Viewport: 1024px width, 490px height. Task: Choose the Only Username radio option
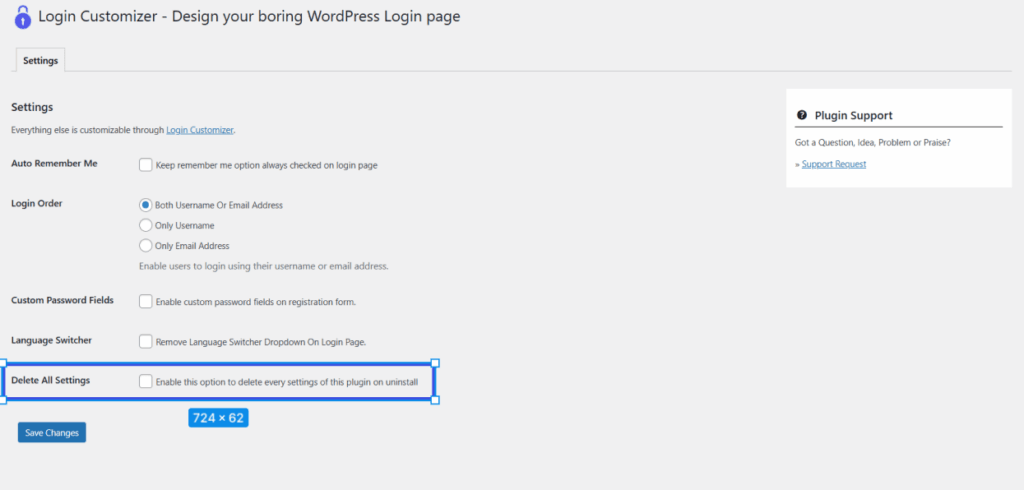146,225
